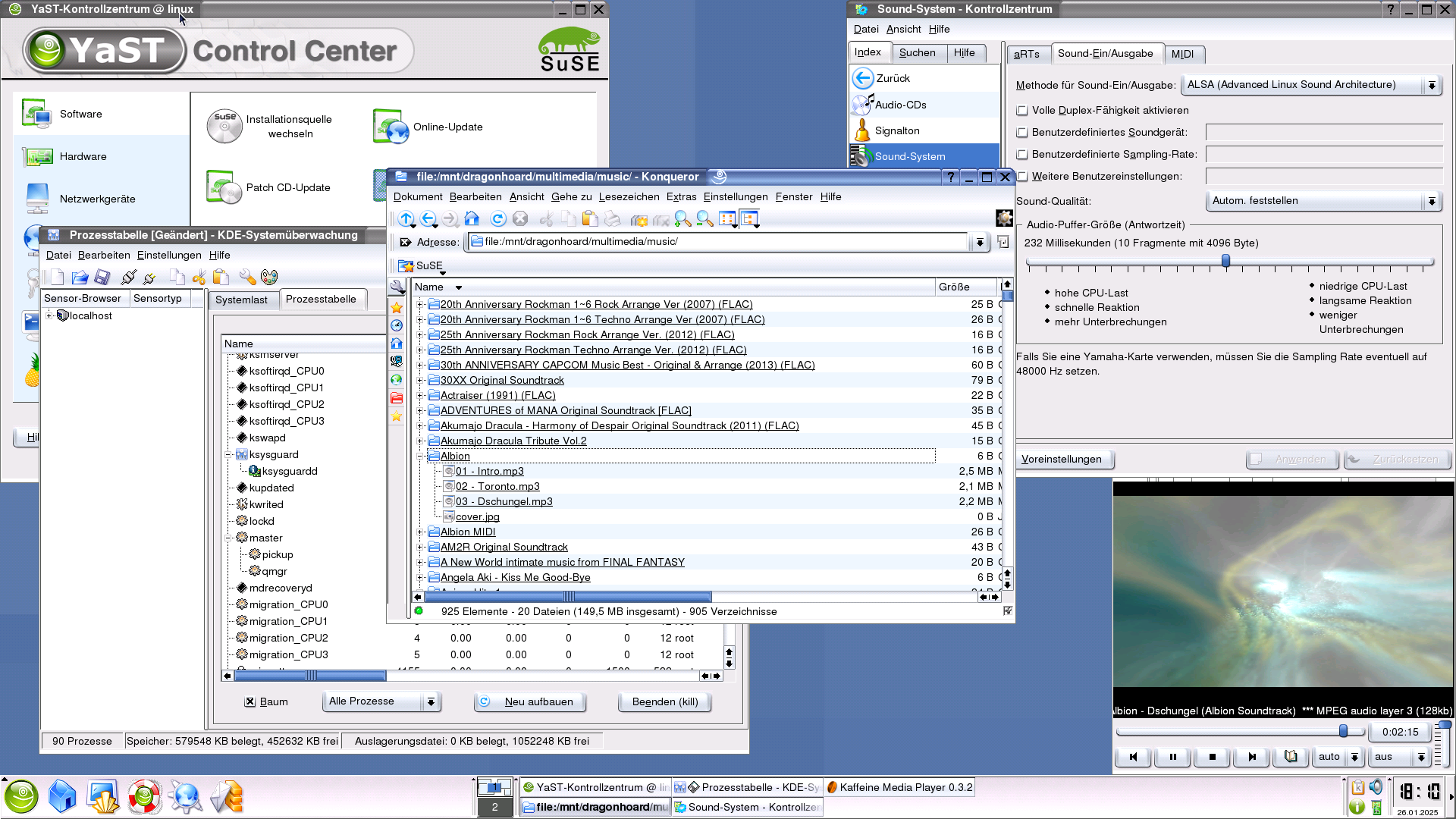Image resolution: width=1456 pixels, height=819 pixels.
Task: Expand the localhost sensor tree node
Action: 49,316
